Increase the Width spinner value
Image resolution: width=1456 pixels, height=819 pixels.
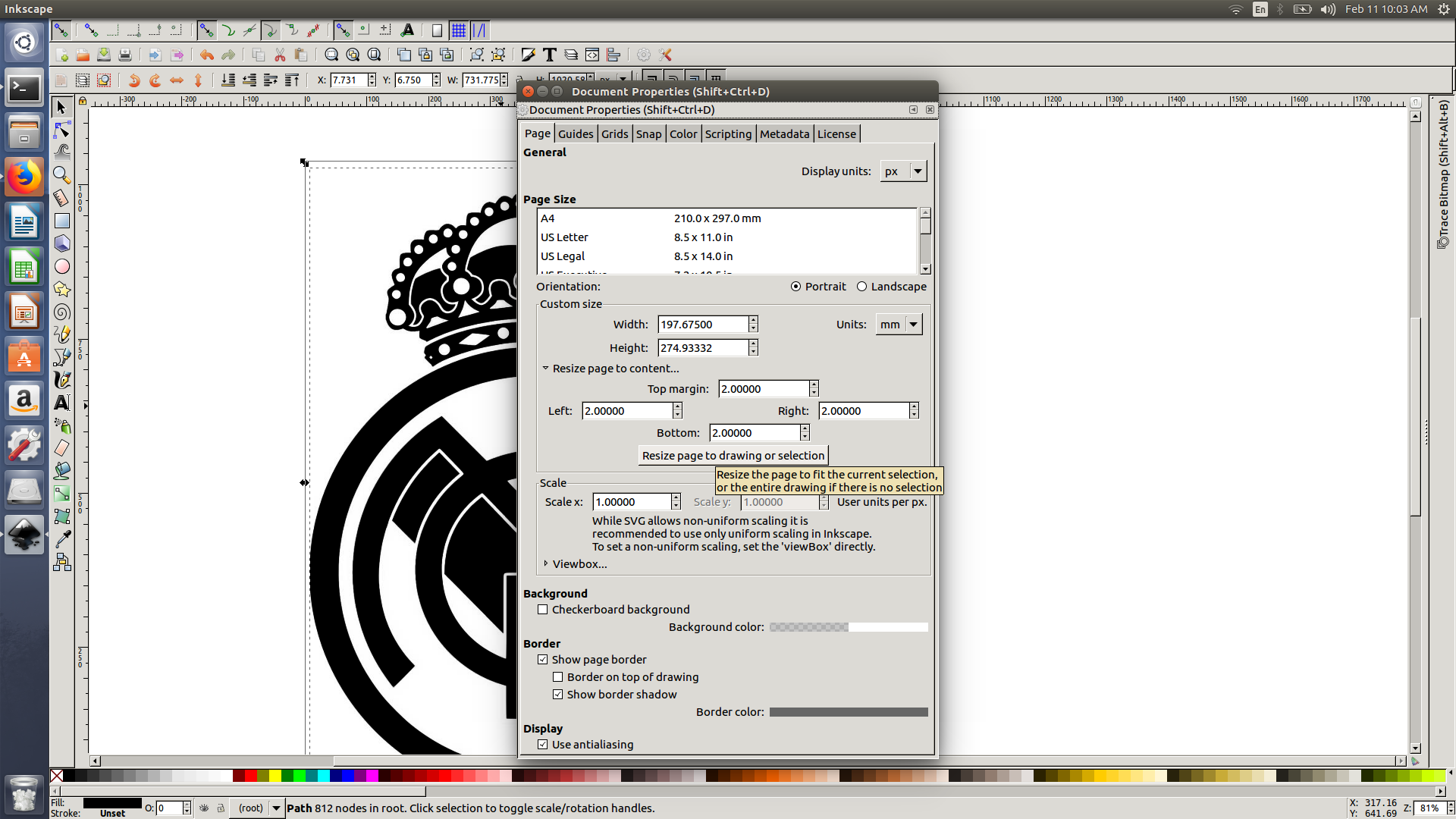[753, 320]
